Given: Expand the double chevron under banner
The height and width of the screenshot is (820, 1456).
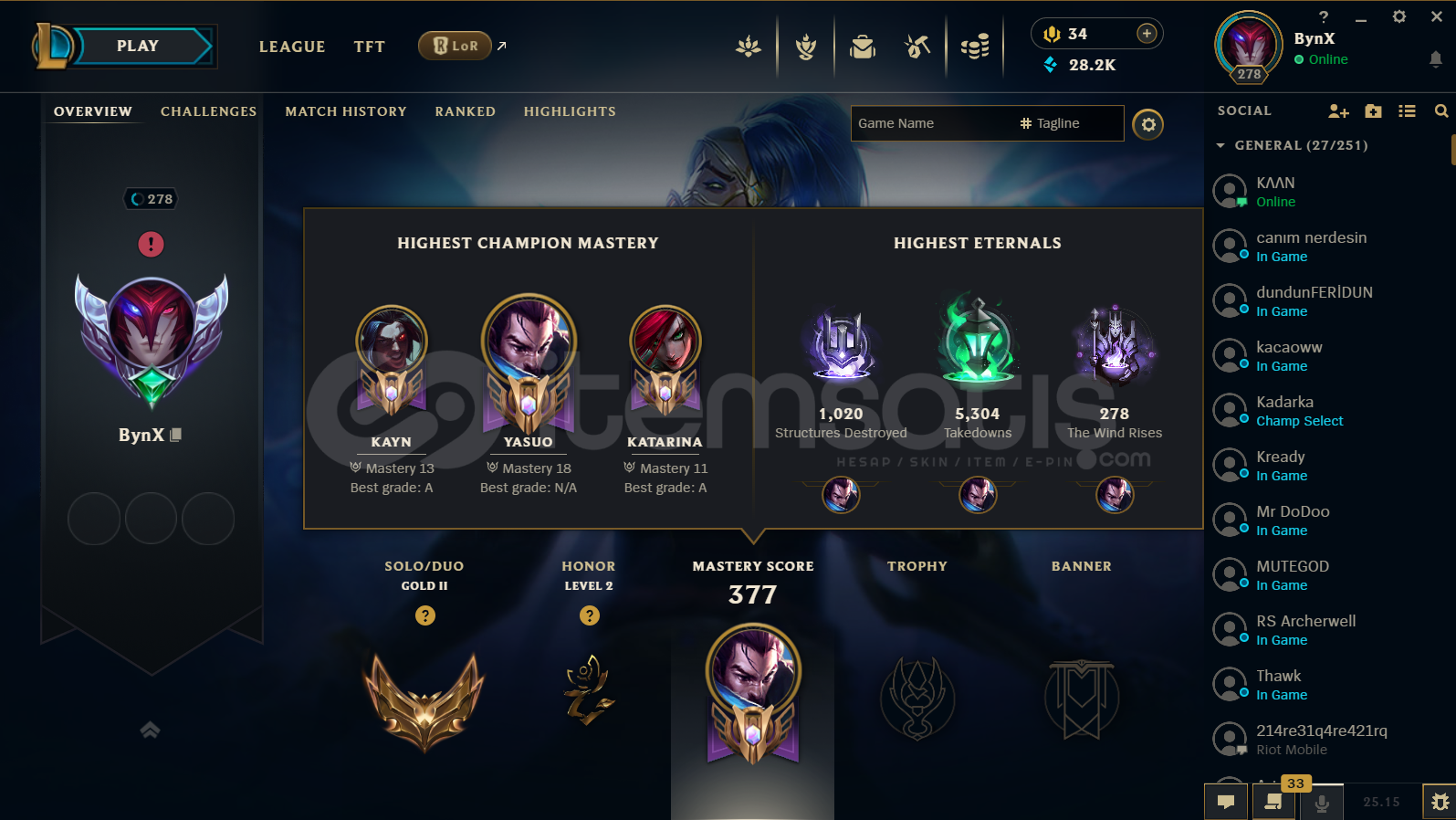Looking at the screenshot, I should click(x=151, y=730).
